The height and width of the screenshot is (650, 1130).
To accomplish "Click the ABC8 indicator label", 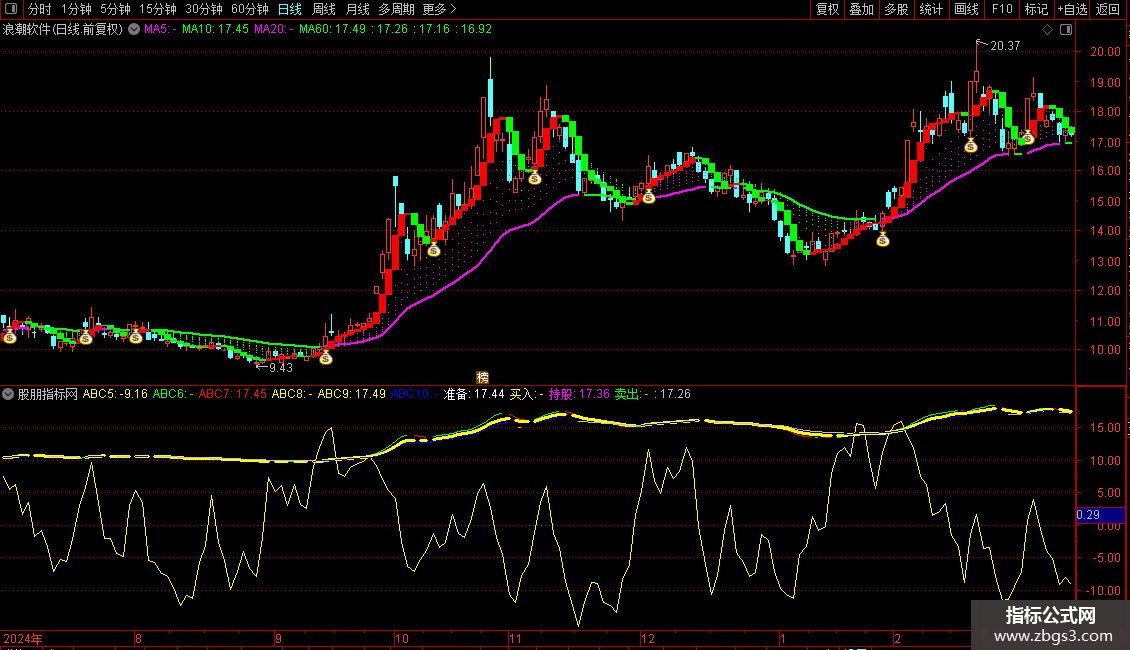I will point(292,394).
